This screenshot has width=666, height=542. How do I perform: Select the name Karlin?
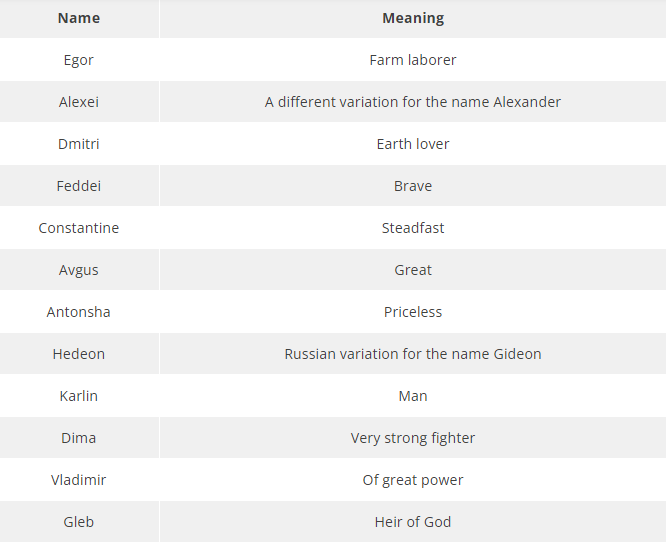pos(79,396)
